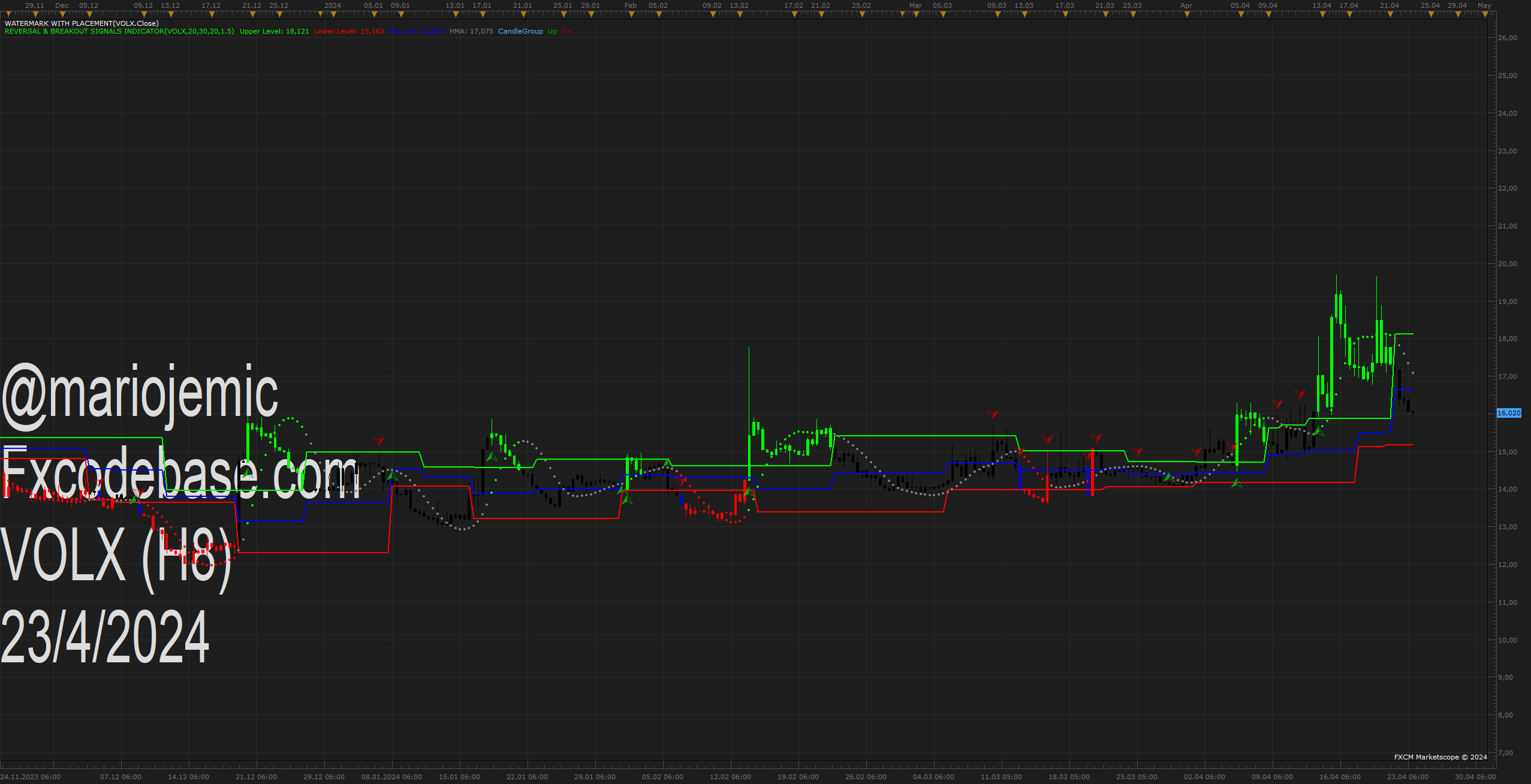1531x784 pixels.
Task: Click the 15,00 price axis label
Action: coord(1508,452)
